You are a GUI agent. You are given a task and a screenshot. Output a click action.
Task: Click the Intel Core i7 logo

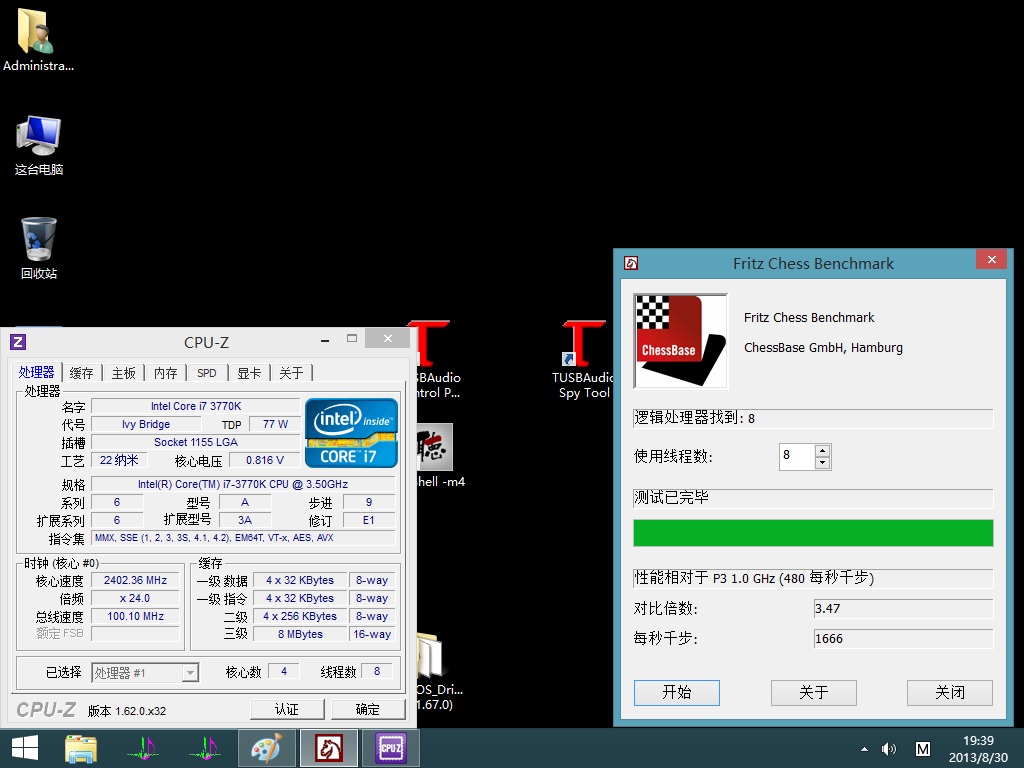pyautogui.click(x=351, y=432)
